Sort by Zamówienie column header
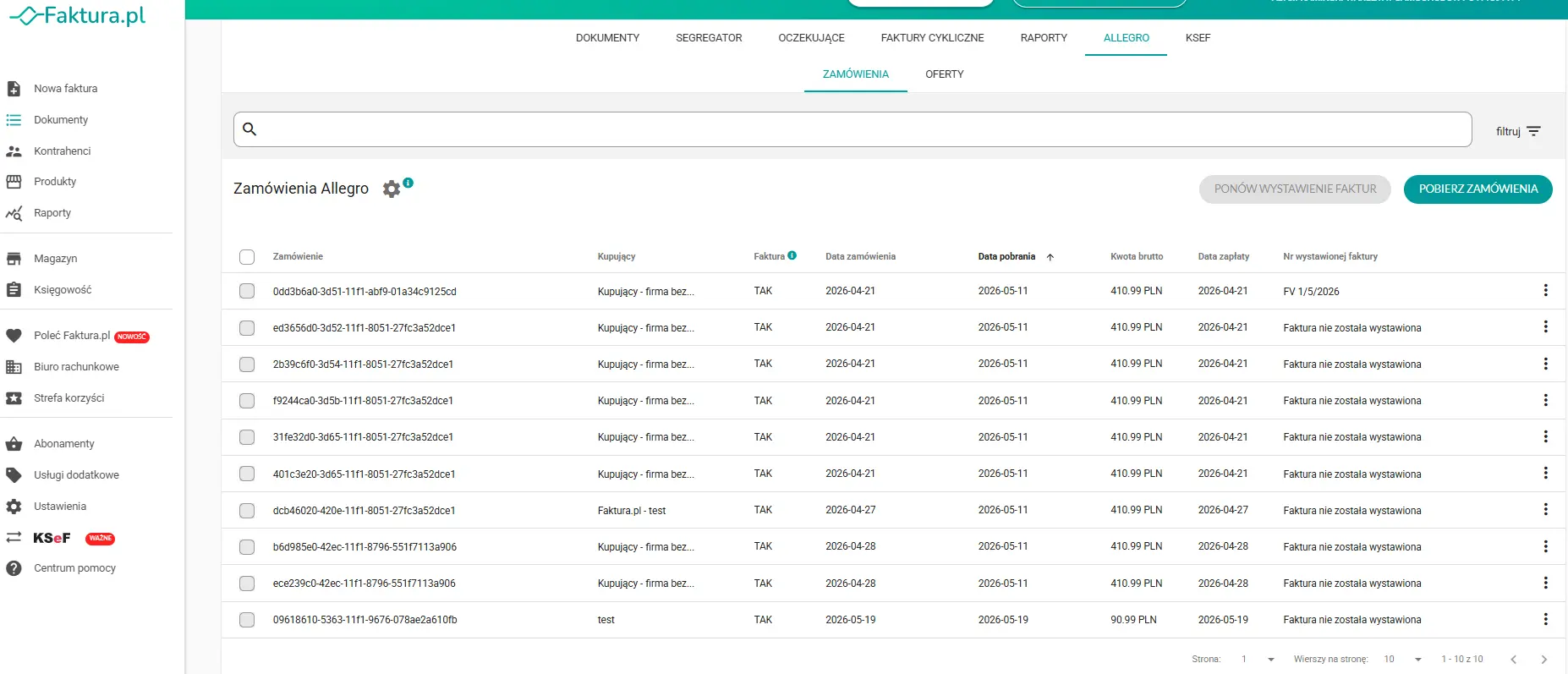 coord(298,256)
